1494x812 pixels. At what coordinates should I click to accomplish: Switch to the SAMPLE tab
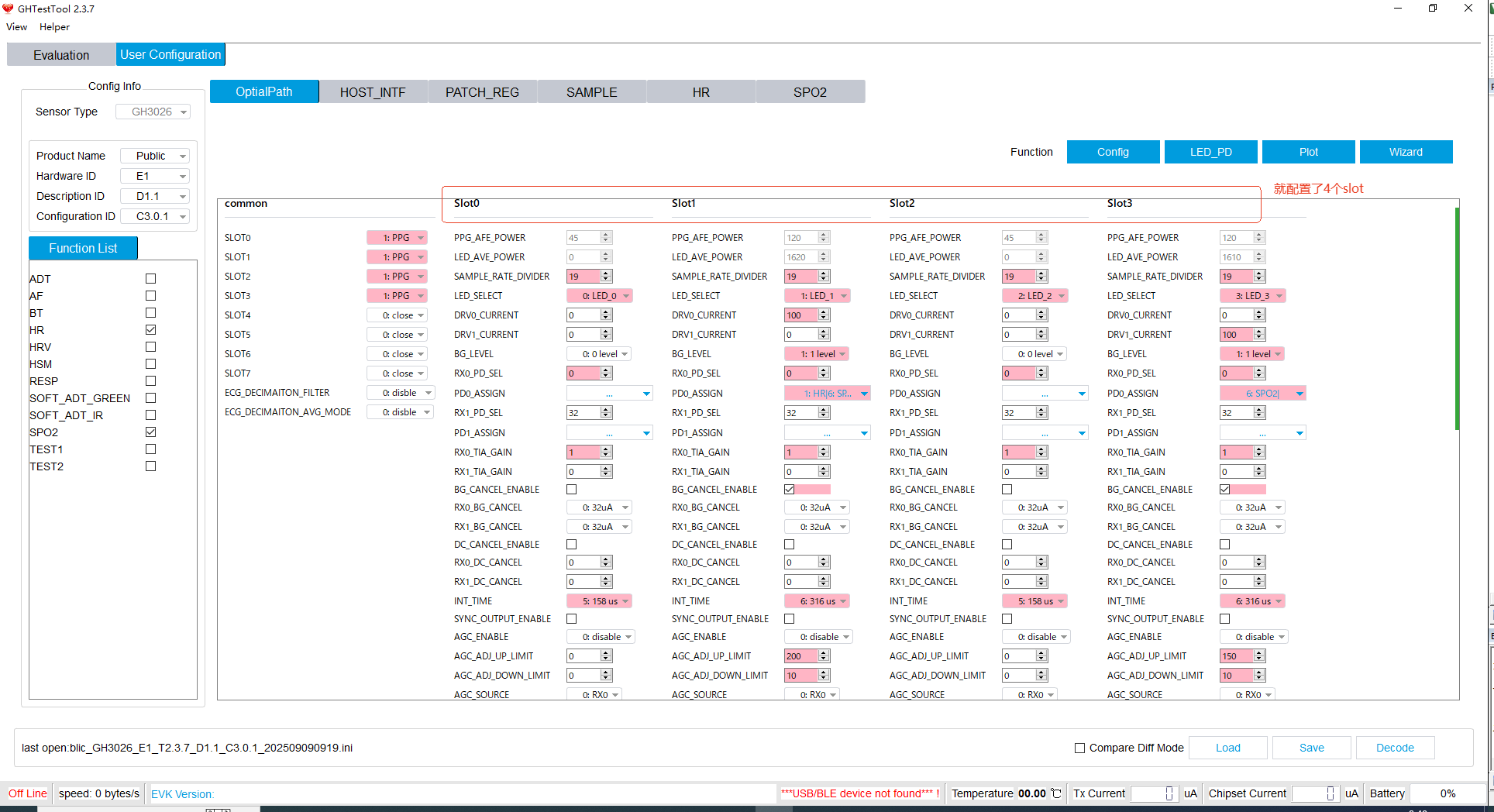tap(592, 92)
